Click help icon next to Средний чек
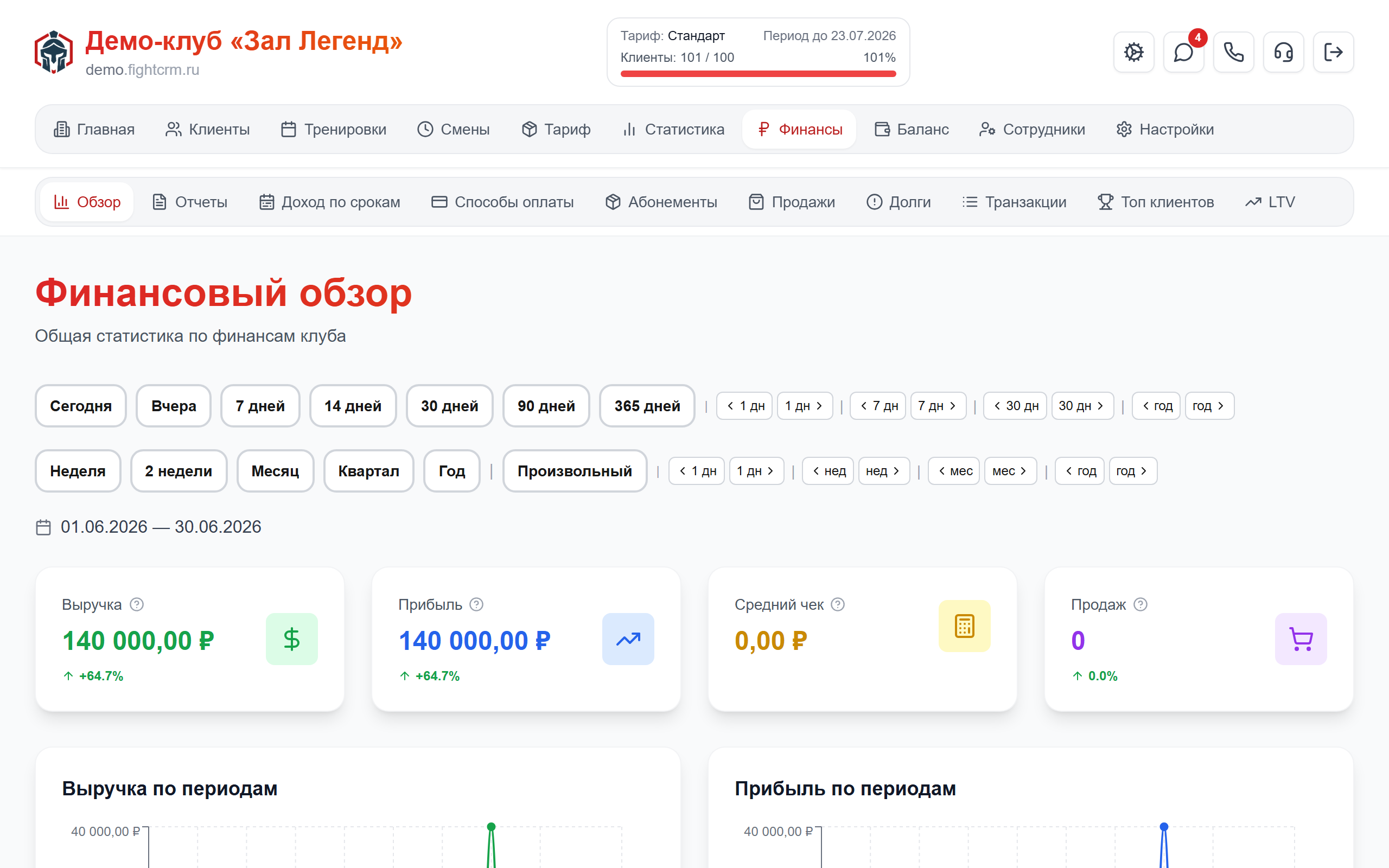Image resolution: width=1389 pixels, height=868 pixels. pyautogui.click(x=838, y=604)
